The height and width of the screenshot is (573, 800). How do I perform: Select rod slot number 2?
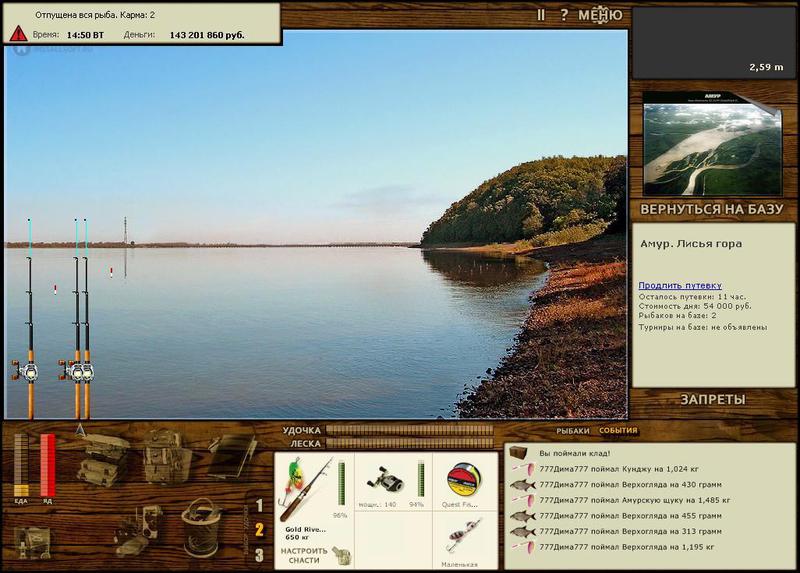[259, 530]
